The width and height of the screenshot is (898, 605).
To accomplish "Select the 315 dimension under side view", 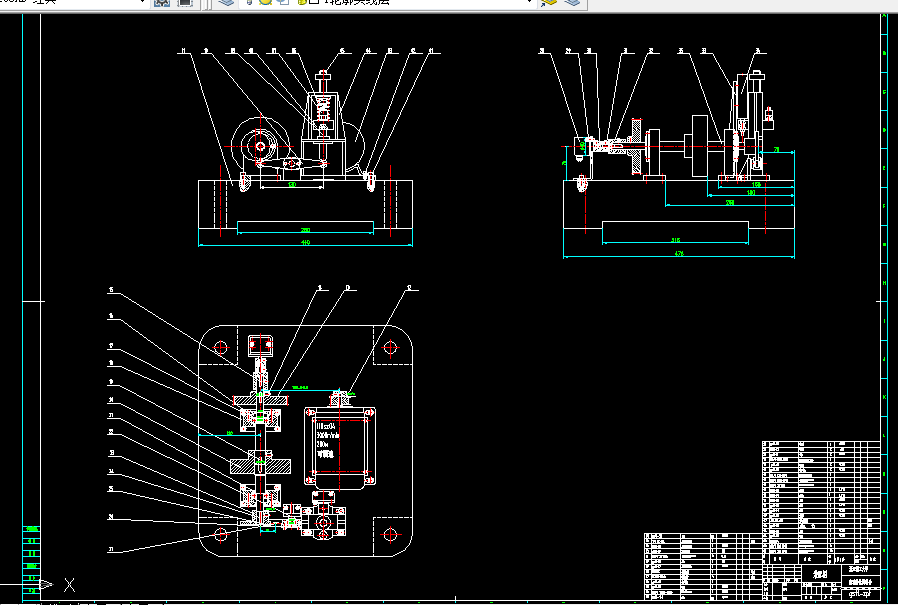I will pyautogui.click(x=675, y=241).
